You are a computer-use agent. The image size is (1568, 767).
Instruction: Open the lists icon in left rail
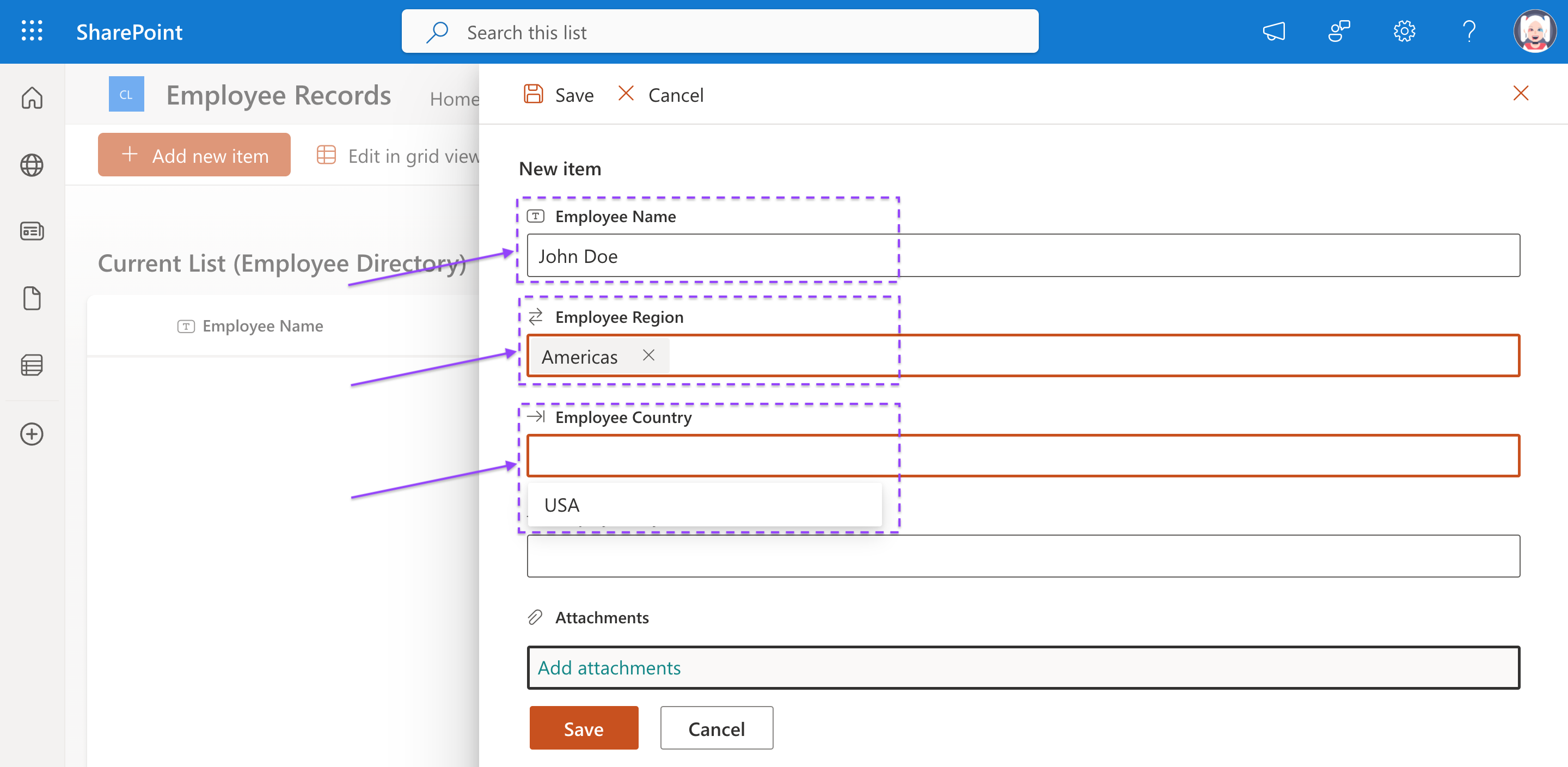point(32,365)
